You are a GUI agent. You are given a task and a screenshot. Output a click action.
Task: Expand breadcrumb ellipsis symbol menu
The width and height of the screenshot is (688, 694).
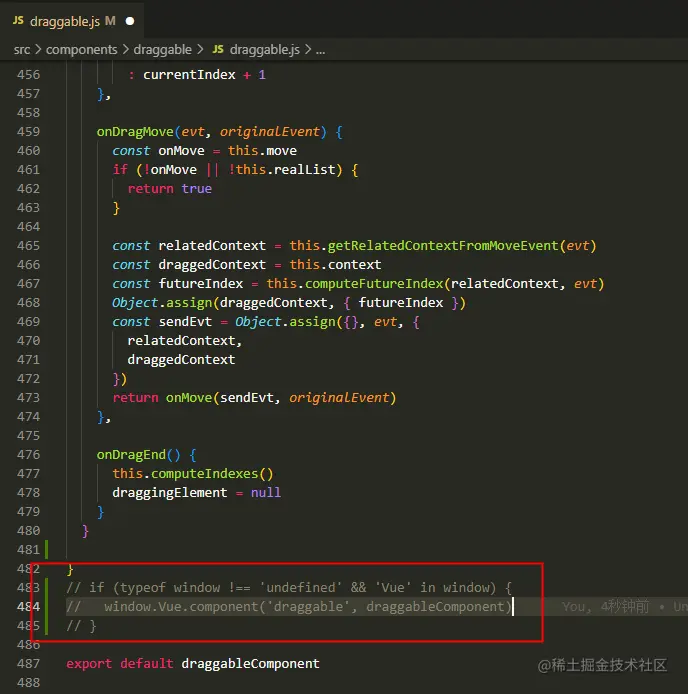click(x=321, y=50)
